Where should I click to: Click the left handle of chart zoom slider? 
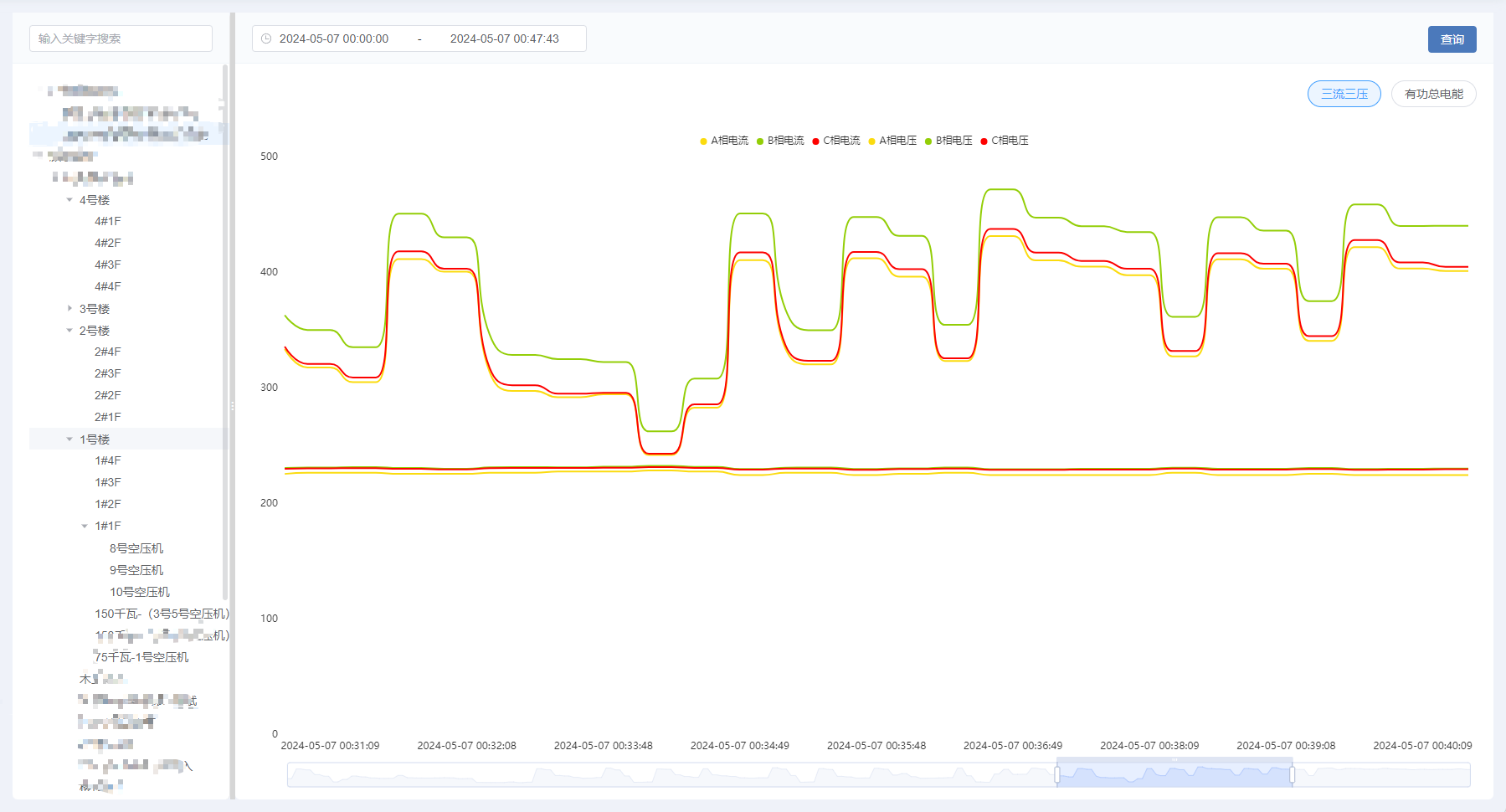pyautogui.click(x=1057, y=775)
